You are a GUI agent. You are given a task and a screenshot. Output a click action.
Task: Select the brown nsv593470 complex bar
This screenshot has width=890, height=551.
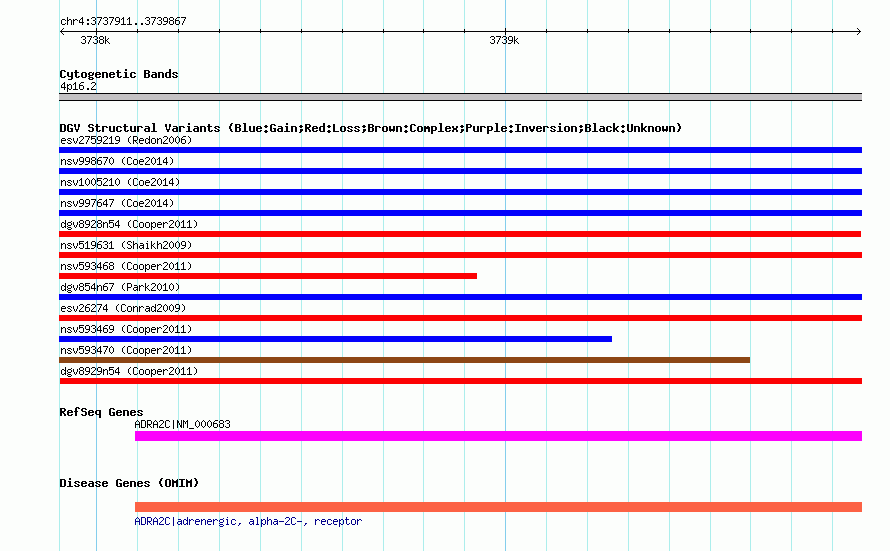tap(404, 360)
